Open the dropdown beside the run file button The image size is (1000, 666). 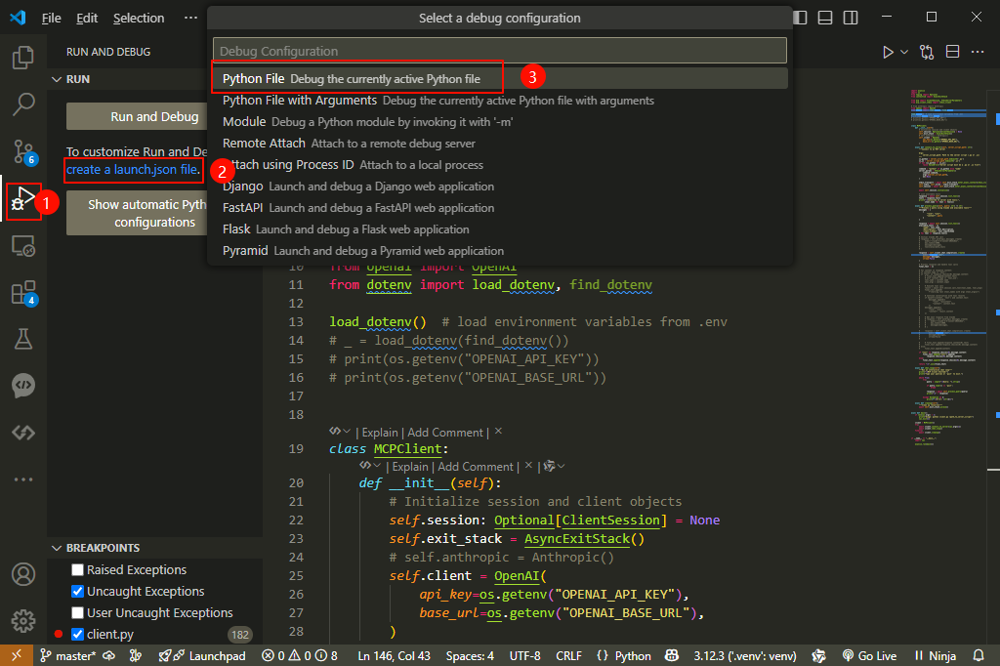[x=905, y=52]
